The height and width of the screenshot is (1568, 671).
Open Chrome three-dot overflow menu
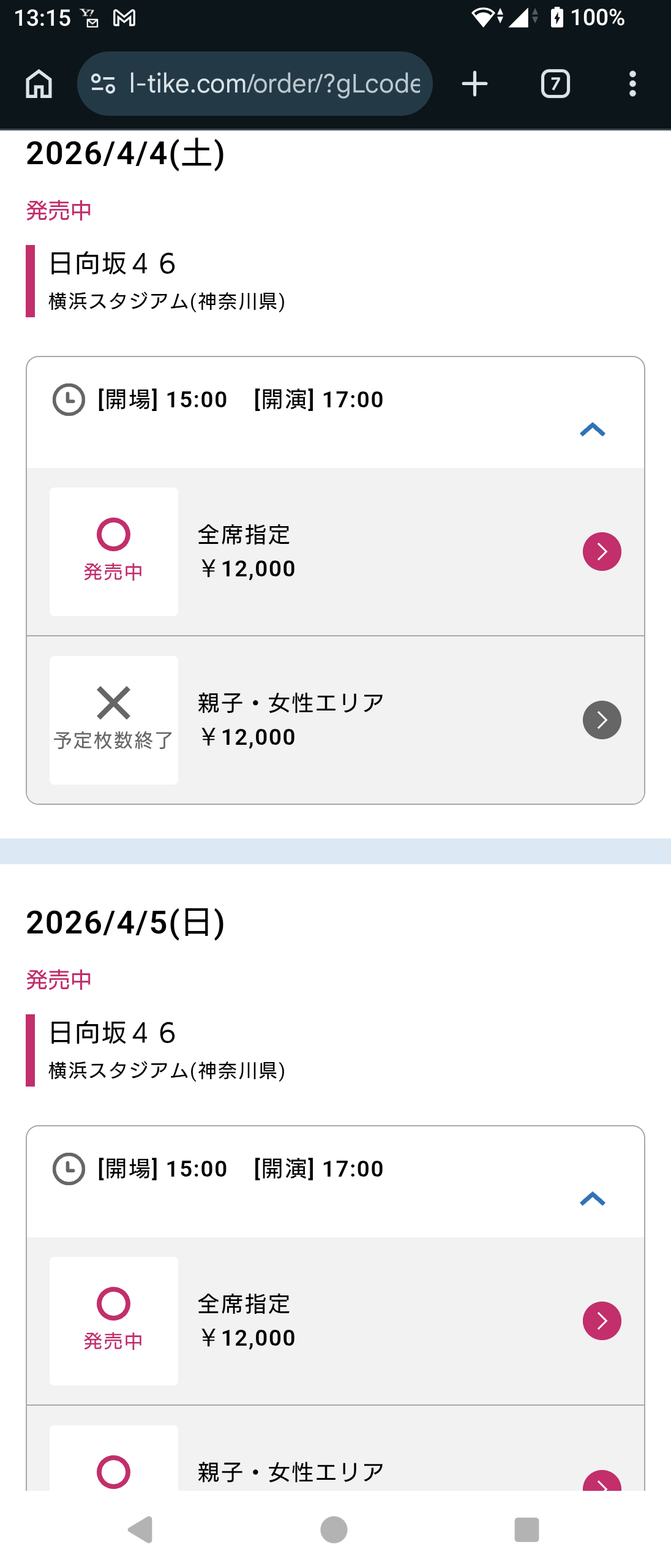click(632, 84)
